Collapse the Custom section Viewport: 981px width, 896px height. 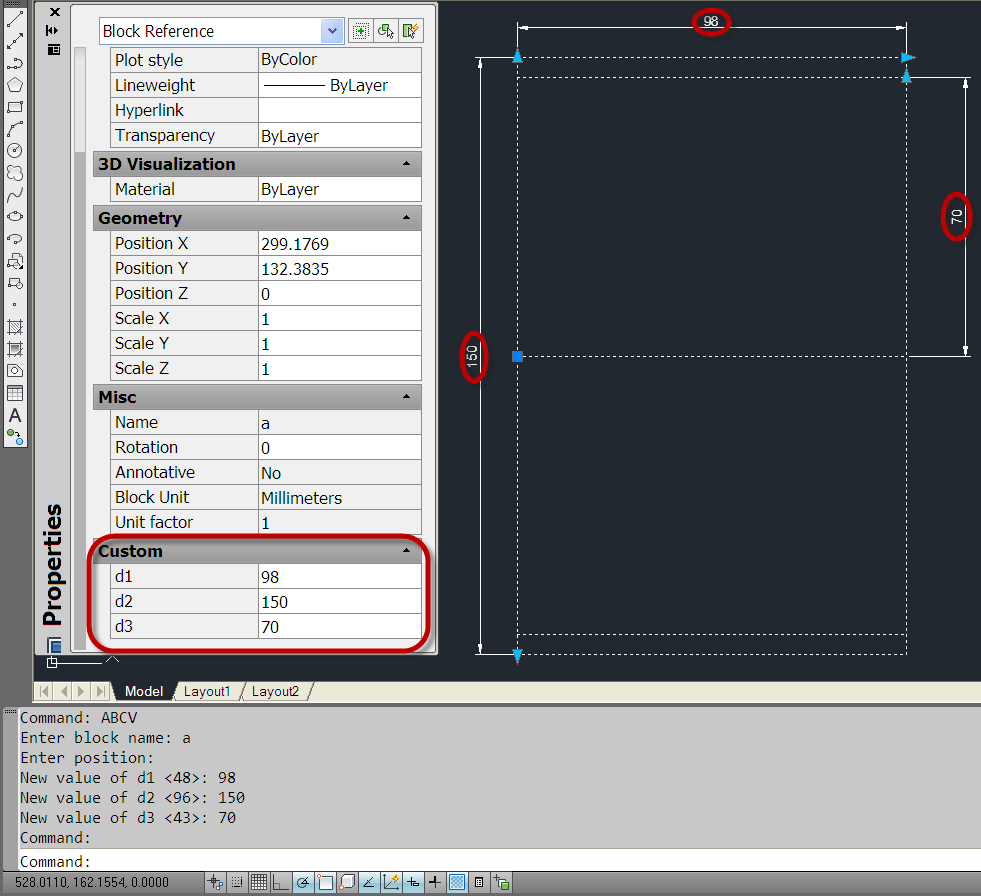[407, 550]
